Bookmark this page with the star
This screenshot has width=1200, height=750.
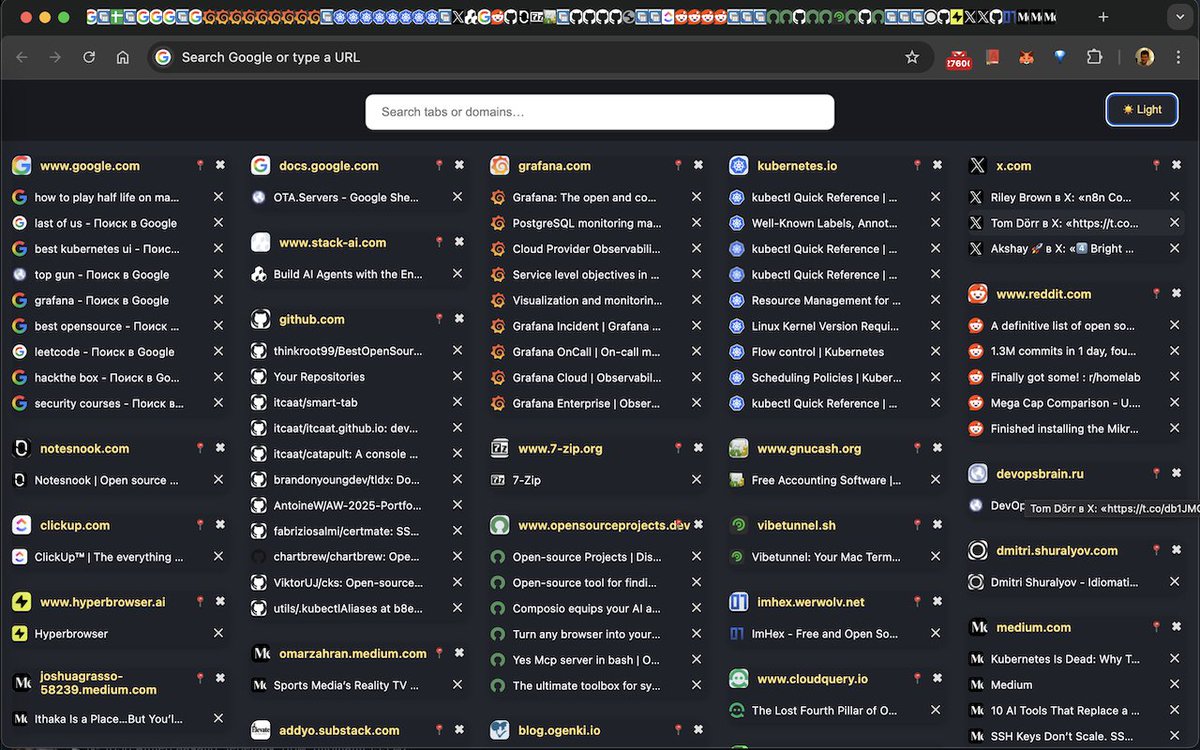pyautogui.click(x=912, y=57)
